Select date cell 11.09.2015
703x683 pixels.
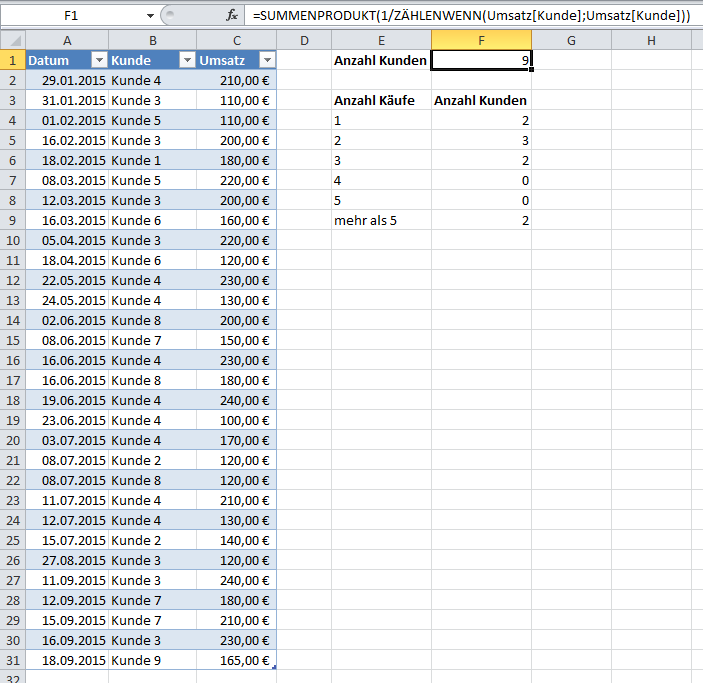pos(67,580)
